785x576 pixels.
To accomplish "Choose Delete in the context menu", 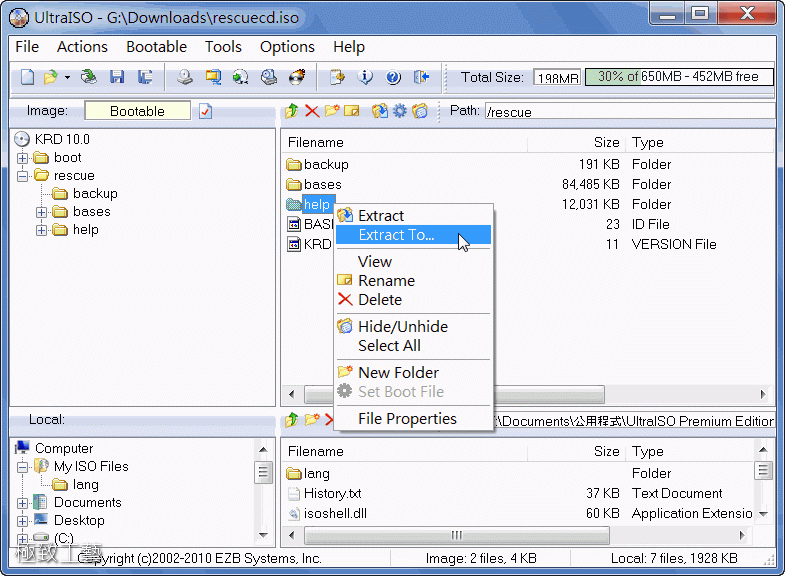I will point(414,300).
